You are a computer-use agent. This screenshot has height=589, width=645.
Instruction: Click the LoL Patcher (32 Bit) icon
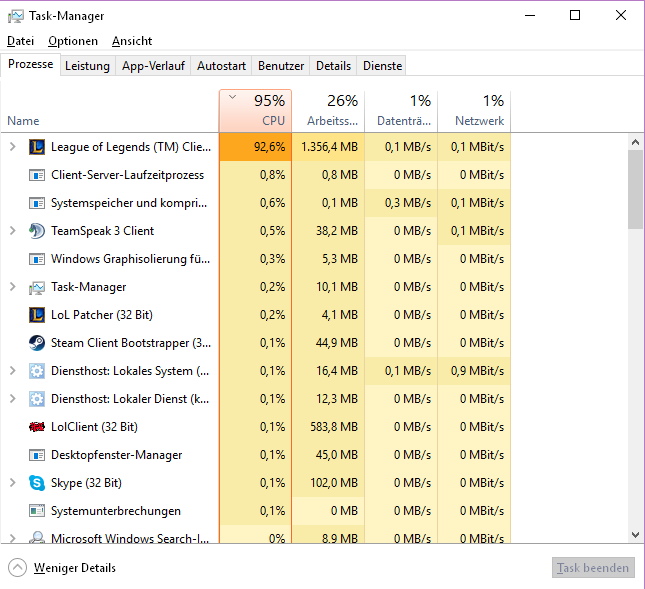(37, 315)
